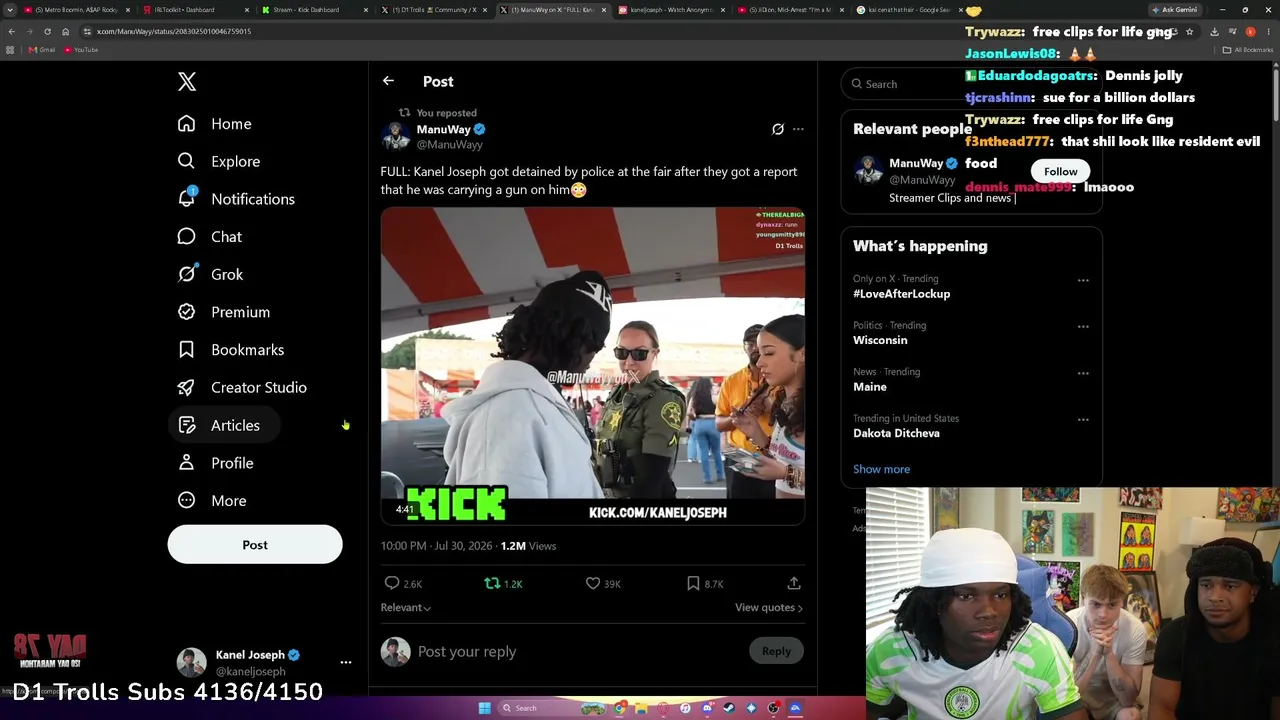Play the Kanel Joseph detained video
Screen dimensions: 1280x720
tap(593, 366)
